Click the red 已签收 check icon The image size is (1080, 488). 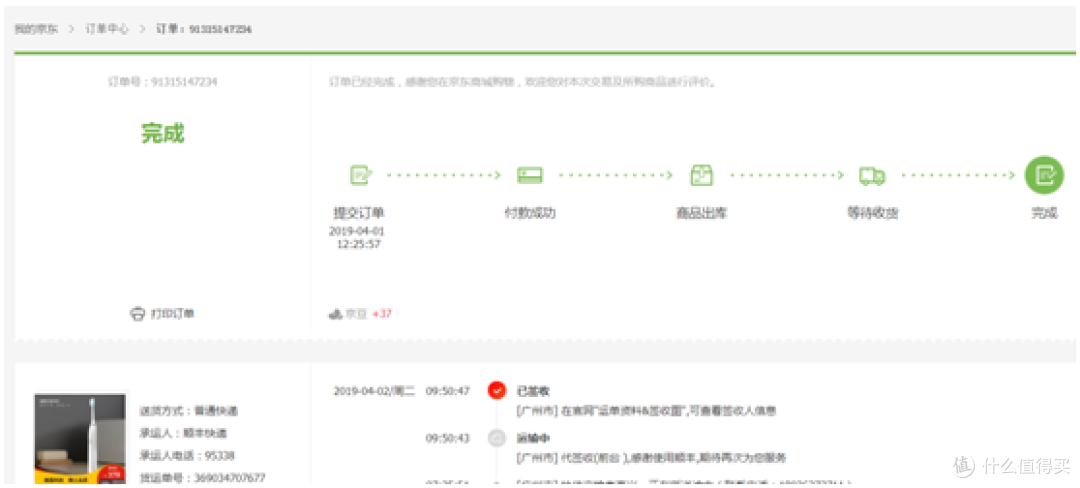point(496,391)
